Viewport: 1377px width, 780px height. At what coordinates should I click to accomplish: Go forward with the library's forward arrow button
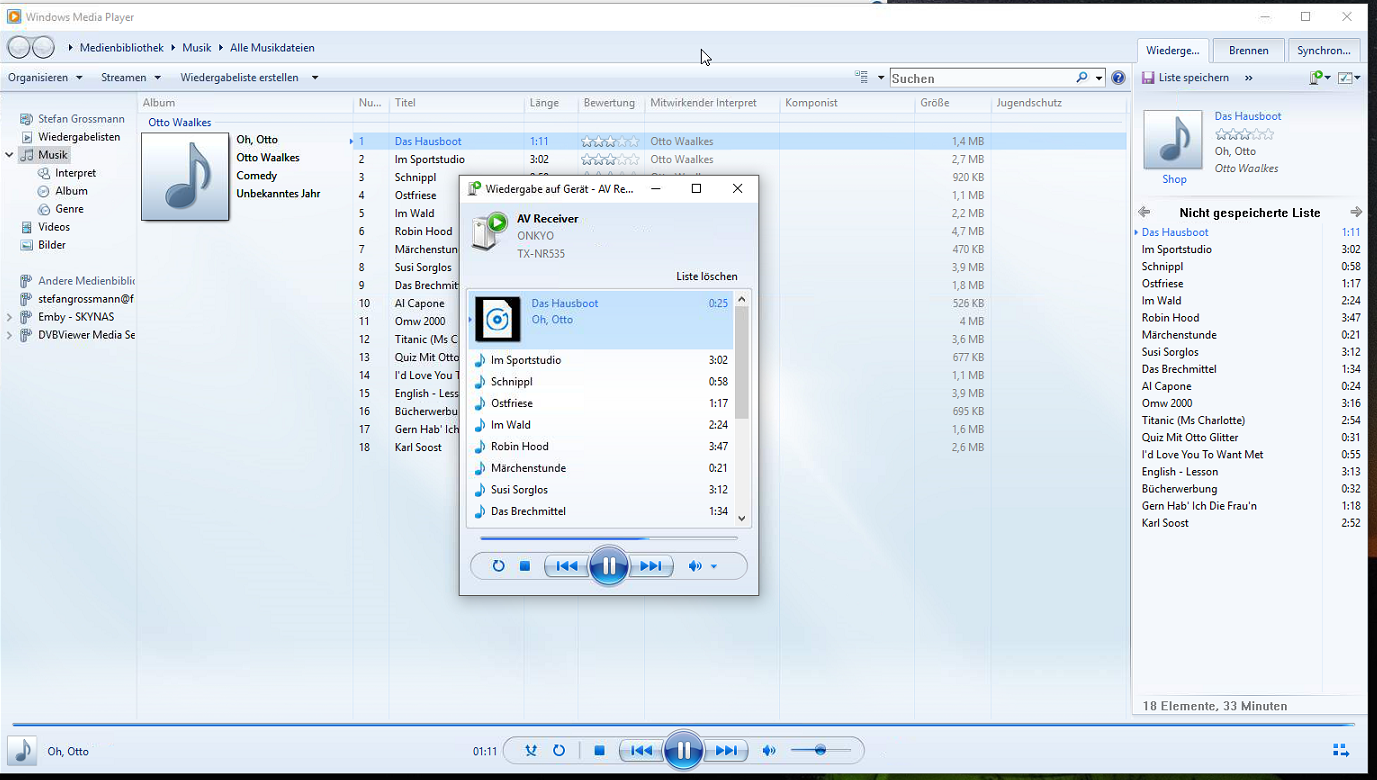(x=43, y=47)
